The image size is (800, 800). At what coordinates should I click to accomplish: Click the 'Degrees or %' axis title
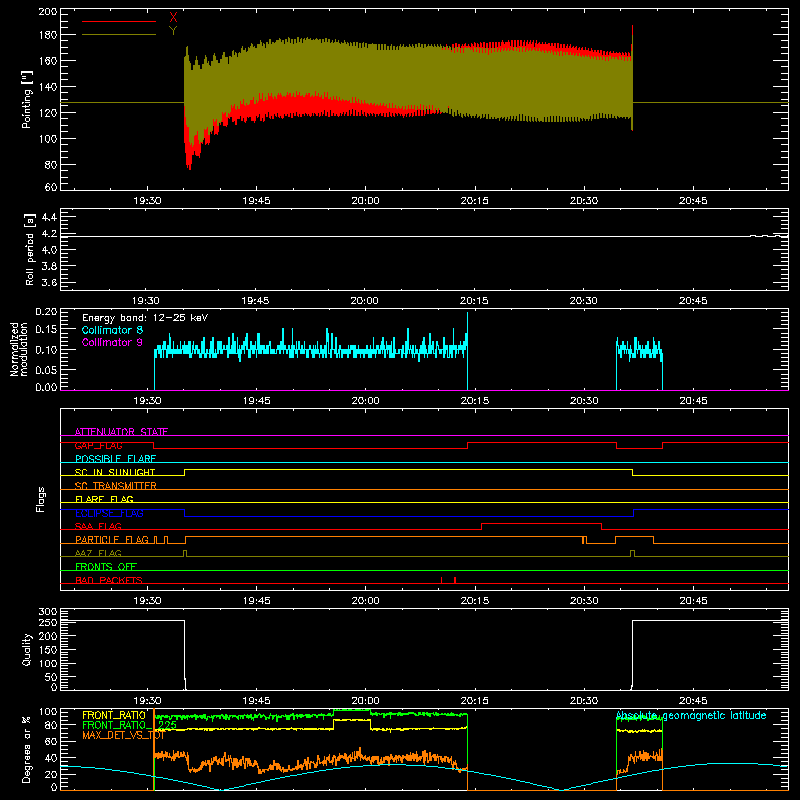[27, 749]
